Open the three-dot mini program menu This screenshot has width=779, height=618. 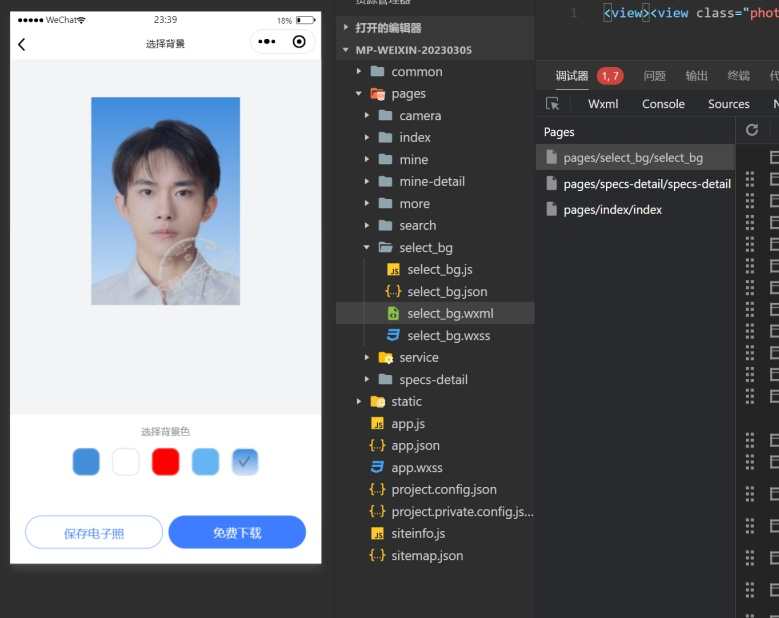click(x=267, y=42)
